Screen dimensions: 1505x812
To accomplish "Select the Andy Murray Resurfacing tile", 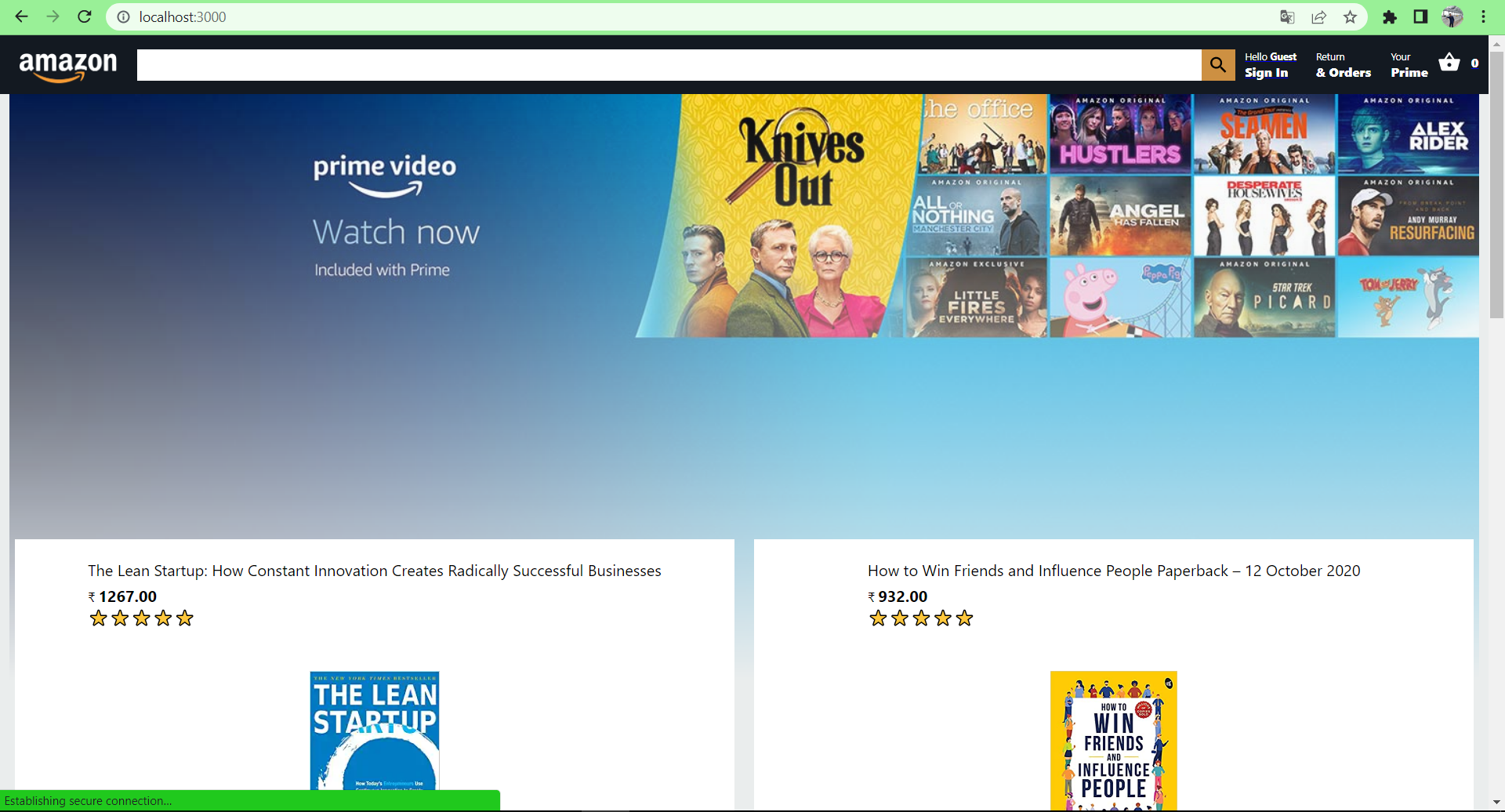I will coord(1408,216).
